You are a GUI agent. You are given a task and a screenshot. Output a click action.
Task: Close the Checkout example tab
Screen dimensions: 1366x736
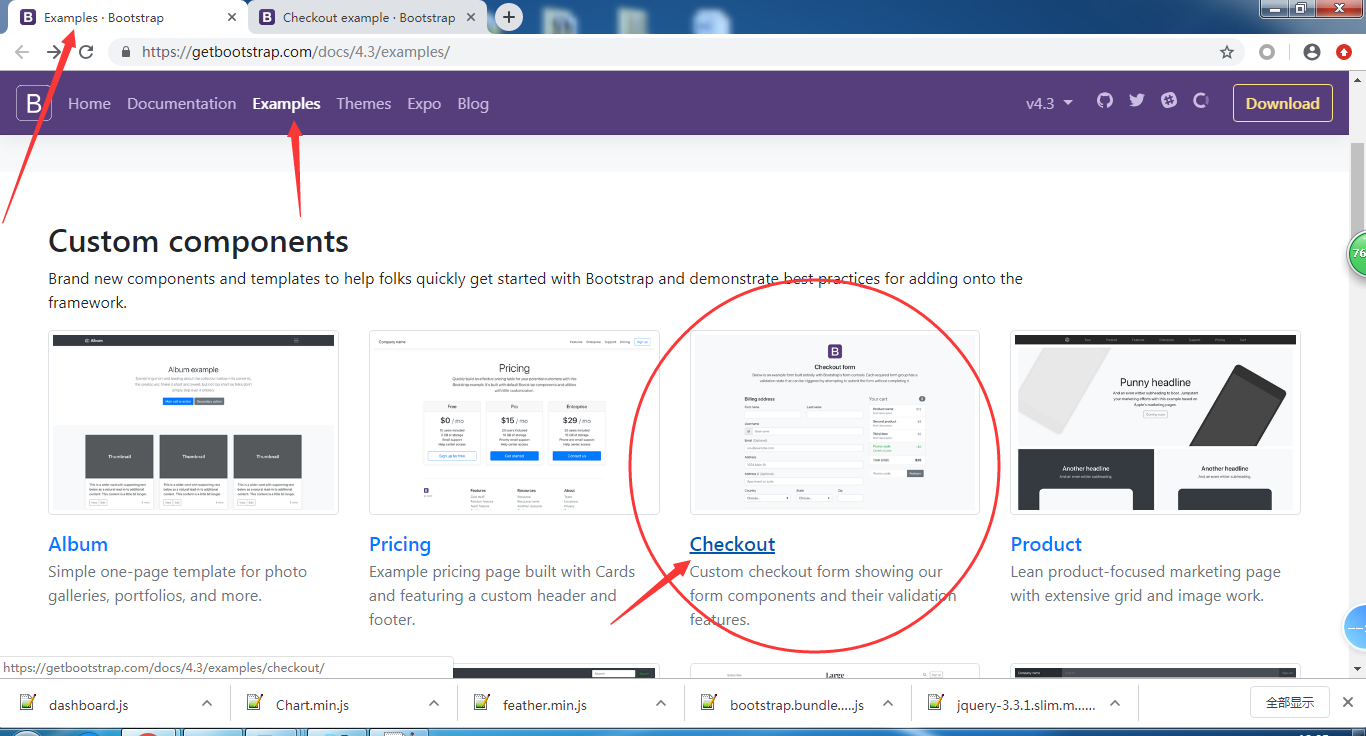pos(470,17)
